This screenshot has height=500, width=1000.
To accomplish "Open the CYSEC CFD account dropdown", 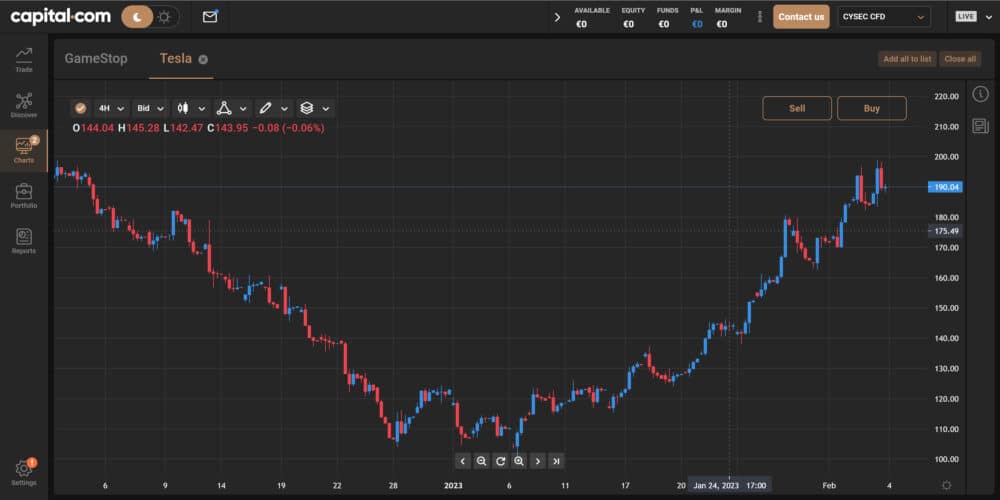I will 883,17.
